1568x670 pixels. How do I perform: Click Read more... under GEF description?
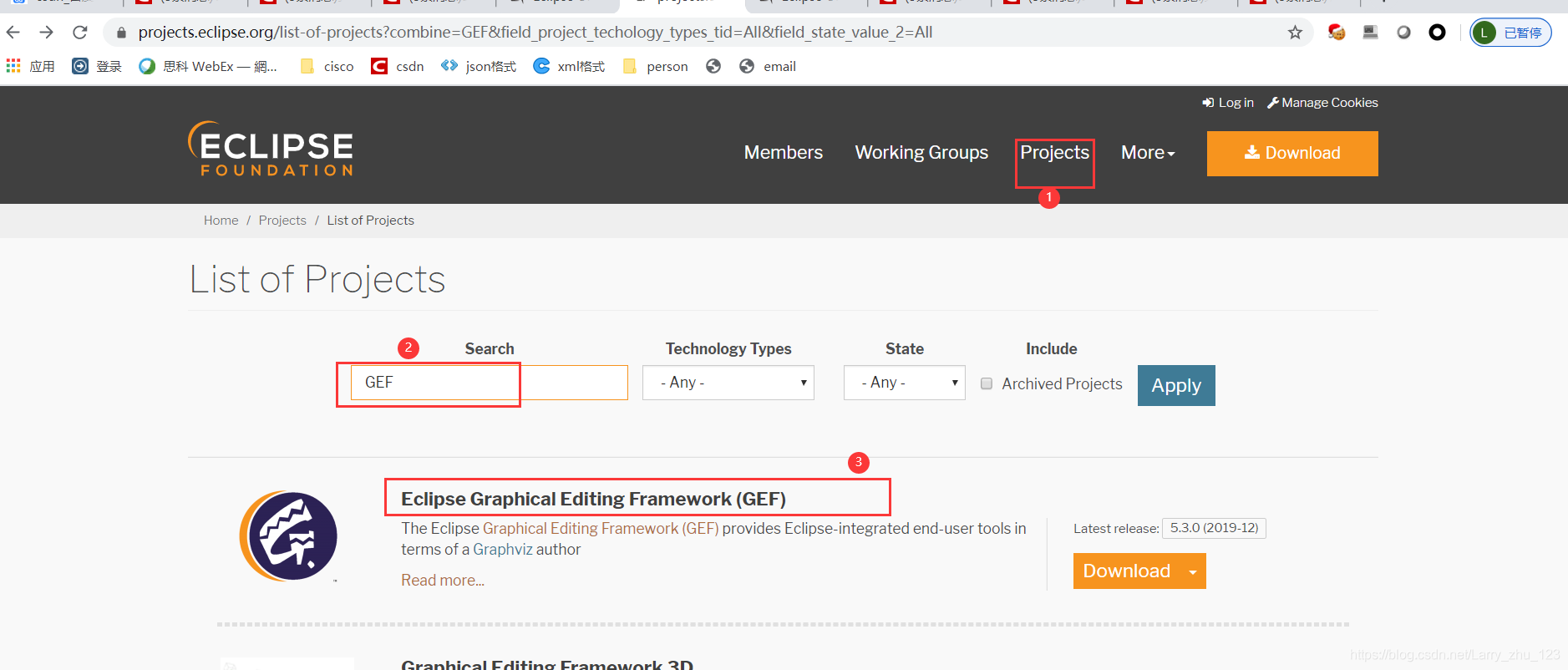click(443, 581)
